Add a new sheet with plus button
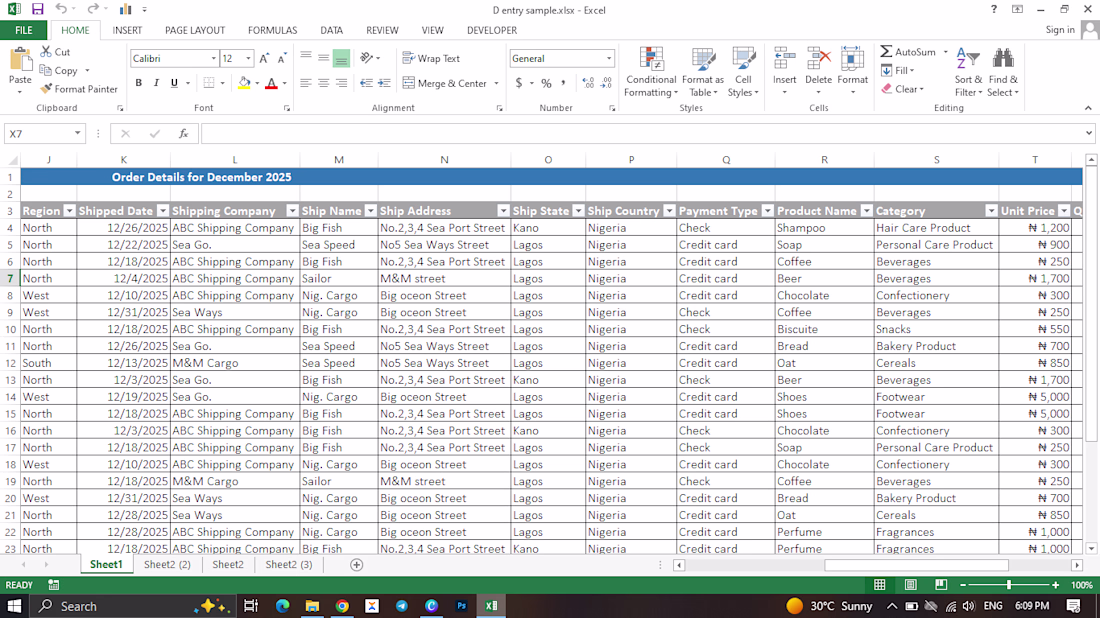1100x618 pixels. [356, 565]
